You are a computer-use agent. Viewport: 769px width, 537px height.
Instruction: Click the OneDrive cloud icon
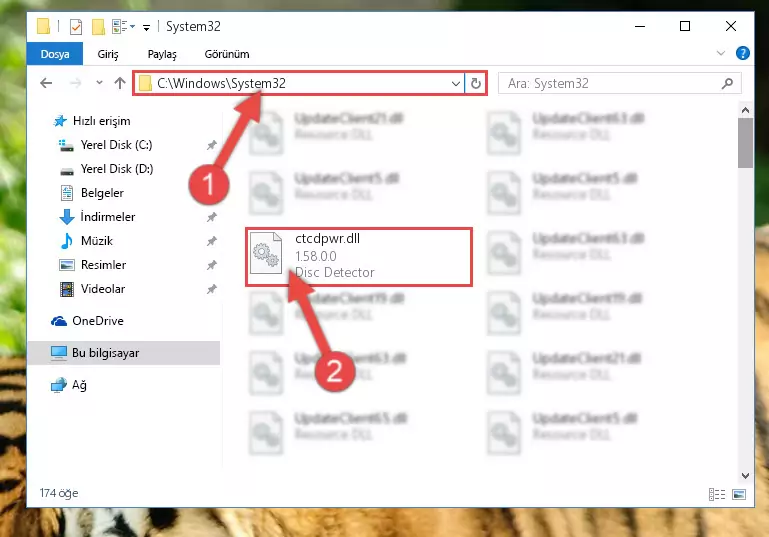59,321
